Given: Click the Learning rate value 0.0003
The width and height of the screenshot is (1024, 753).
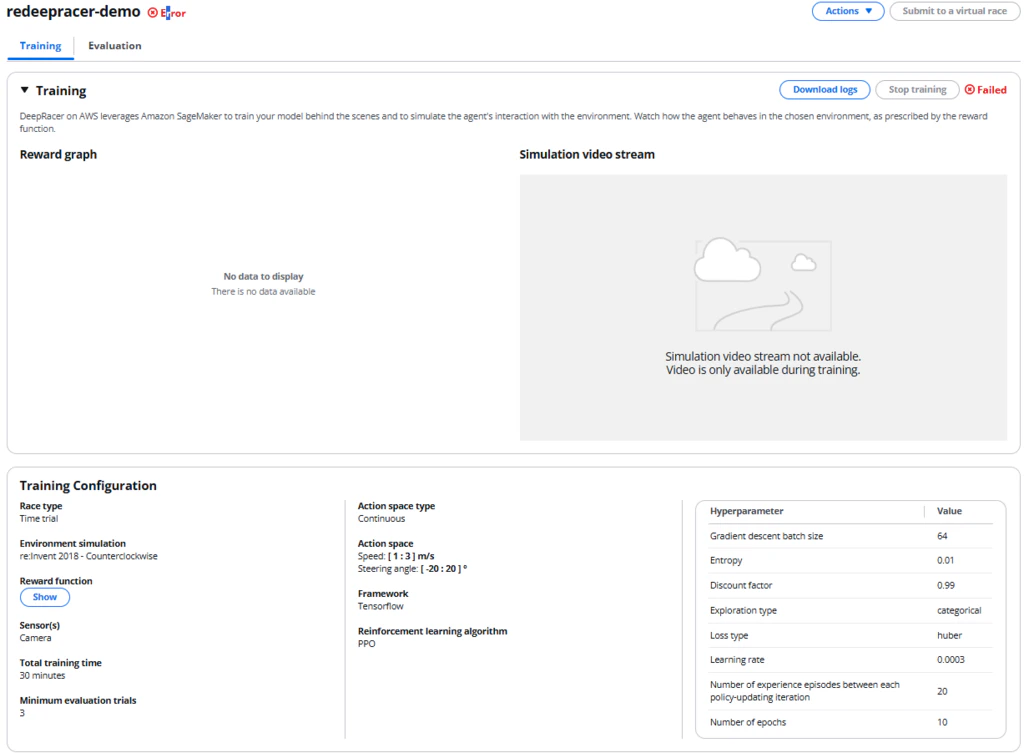Looking at the screenshot, I should 951,660.
